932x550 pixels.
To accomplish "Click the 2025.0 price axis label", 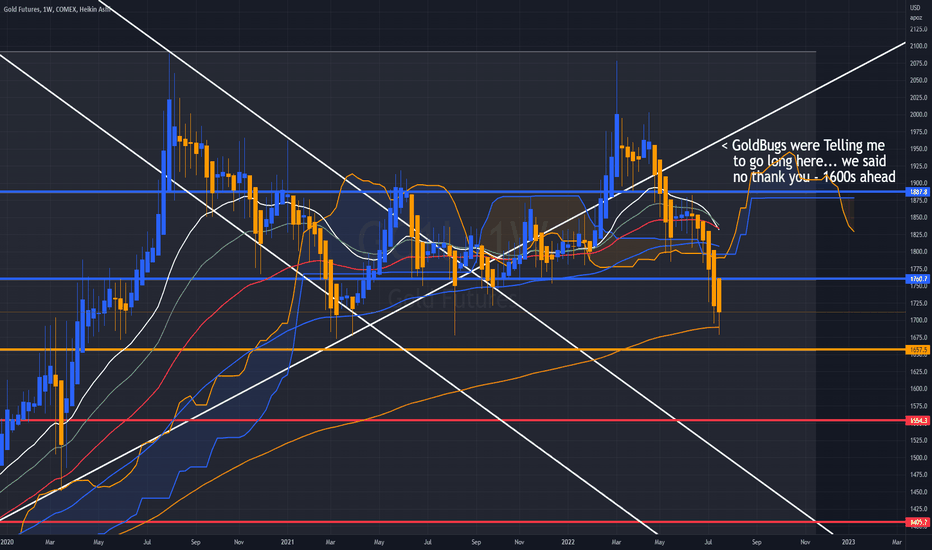I will pos(918,98).
